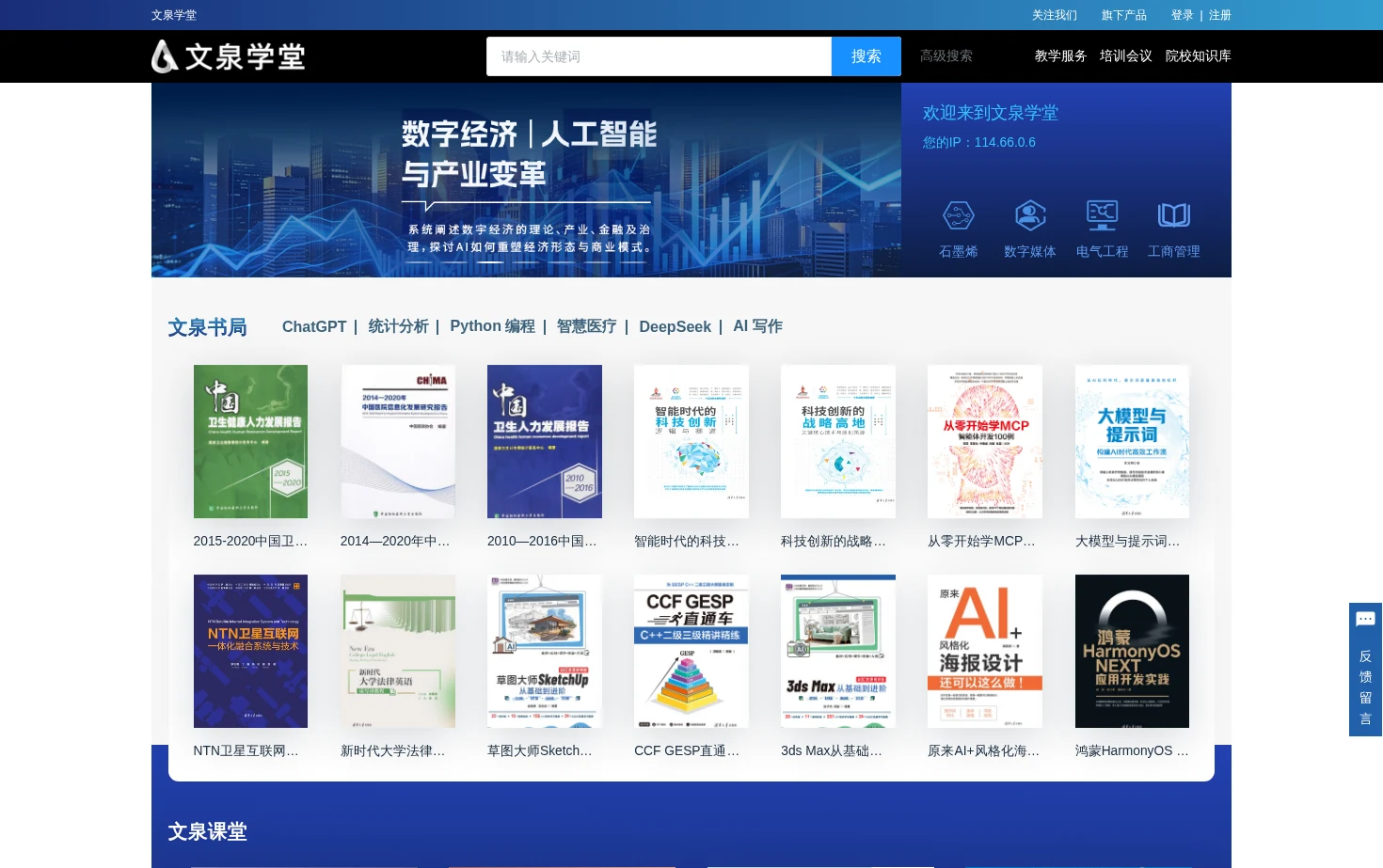The height and width of the screenshot is (868, 1383).
Task: Open the 数字媒体 category icon
Action: point(1030,216)
